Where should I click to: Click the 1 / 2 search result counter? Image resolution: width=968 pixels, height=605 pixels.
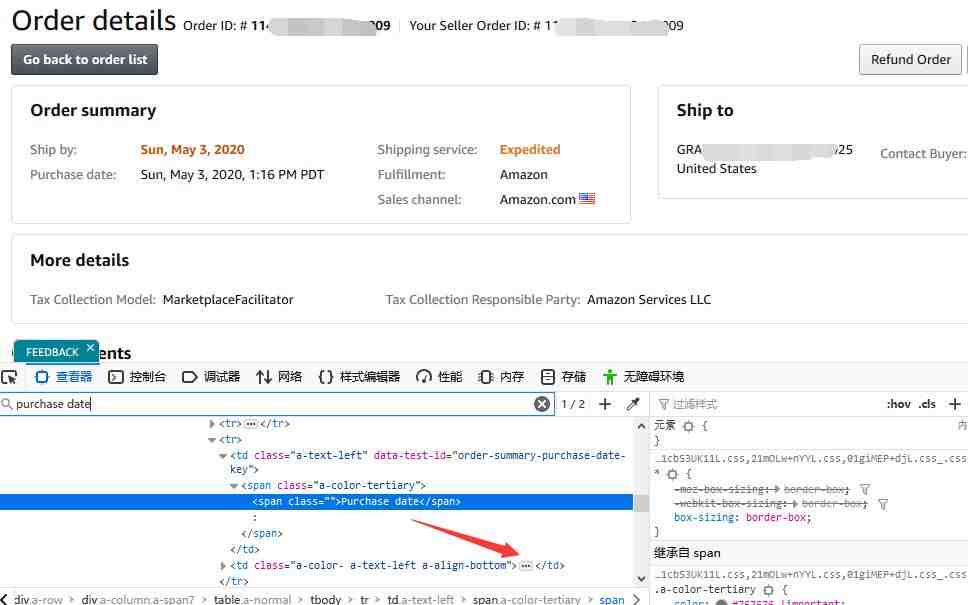pos(573,404)
